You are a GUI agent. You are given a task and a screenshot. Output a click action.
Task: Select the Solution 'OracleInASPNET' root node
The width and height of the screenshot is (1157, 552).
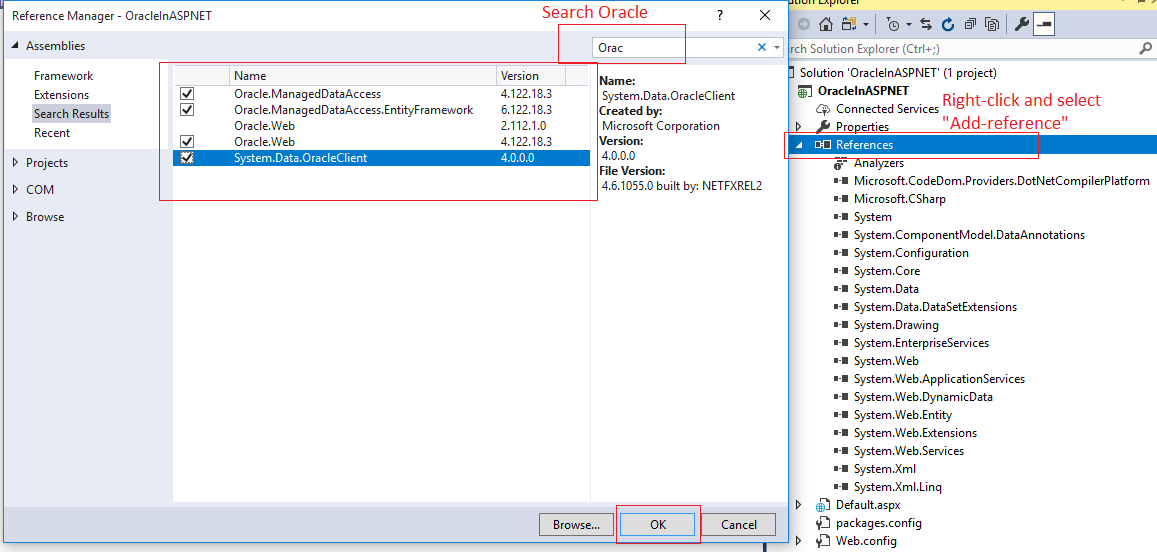(x=898, y=73)
